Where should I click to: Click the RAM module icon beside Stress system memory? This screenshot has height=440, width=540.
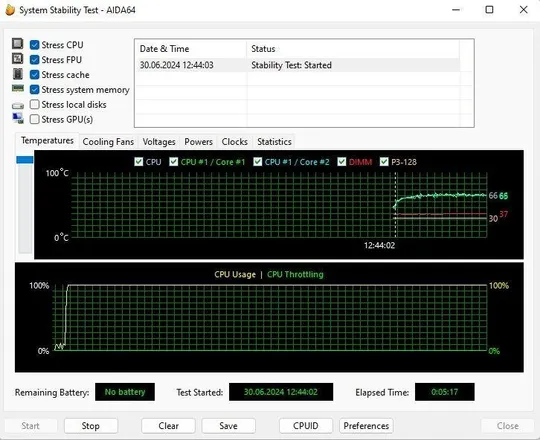click(x=18, y=88)
